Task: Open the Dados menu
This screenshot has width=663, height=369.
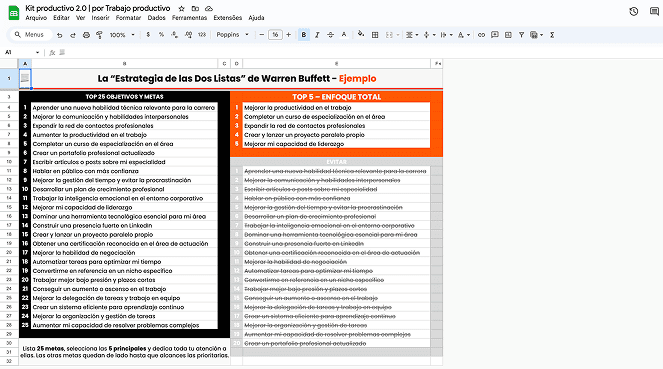Action: [156, 18]
